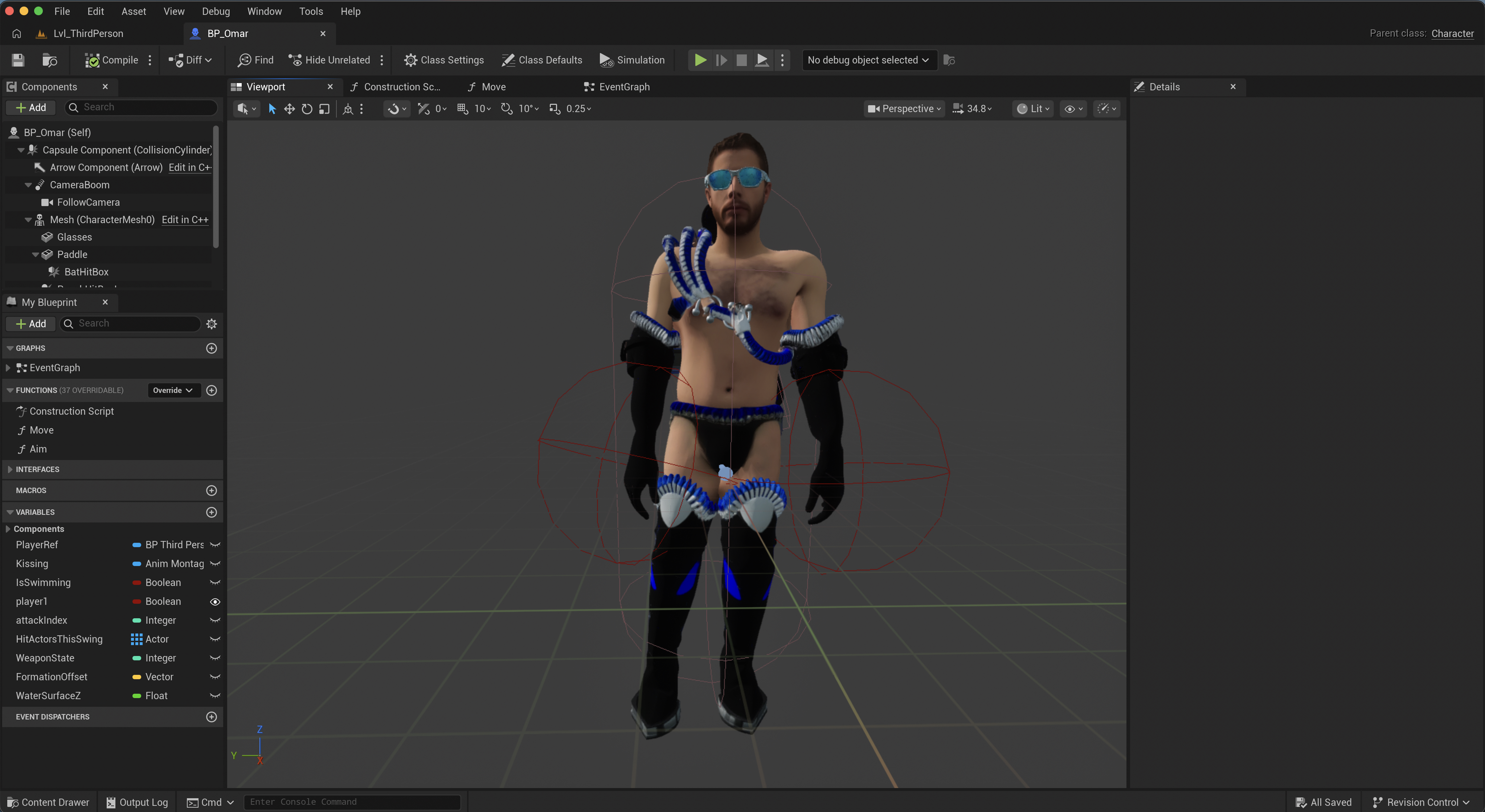Compile the blueprint
This screenshot has width=1485, height=812.
[x=111, y=60]
